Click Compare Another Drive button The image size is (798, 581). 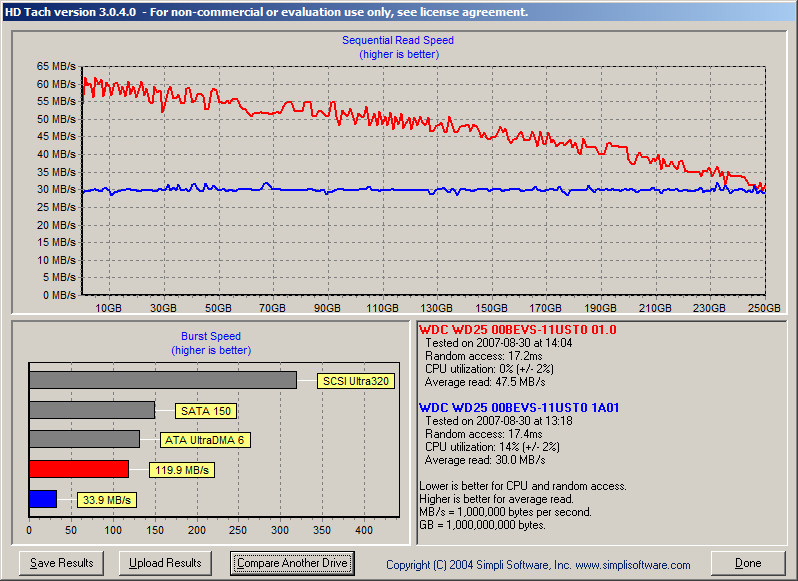pyautogui.click(x=292, y=563)
